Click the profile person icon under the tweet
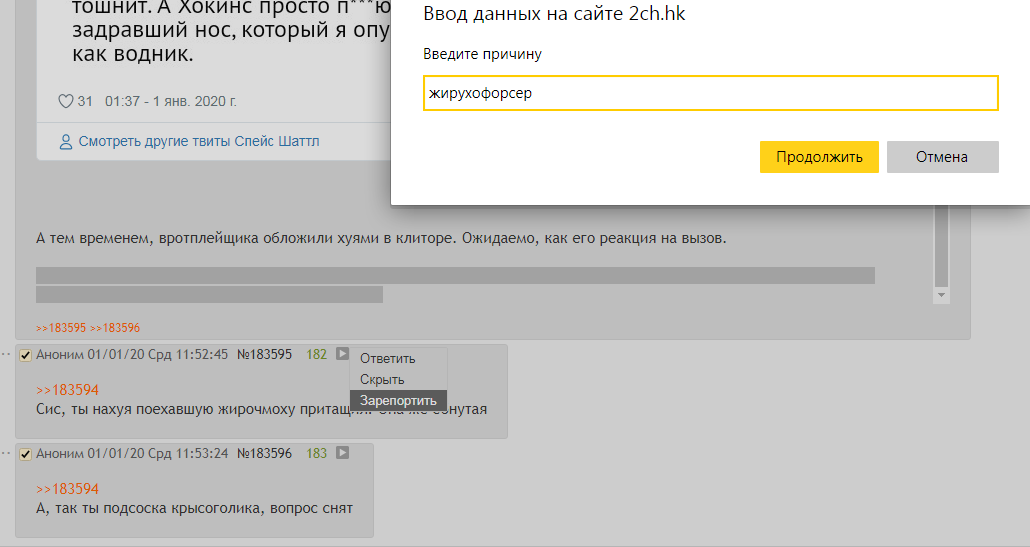The height and width of the screenshot is (547, 1030). pyautogui.click(x=66, y=141)
